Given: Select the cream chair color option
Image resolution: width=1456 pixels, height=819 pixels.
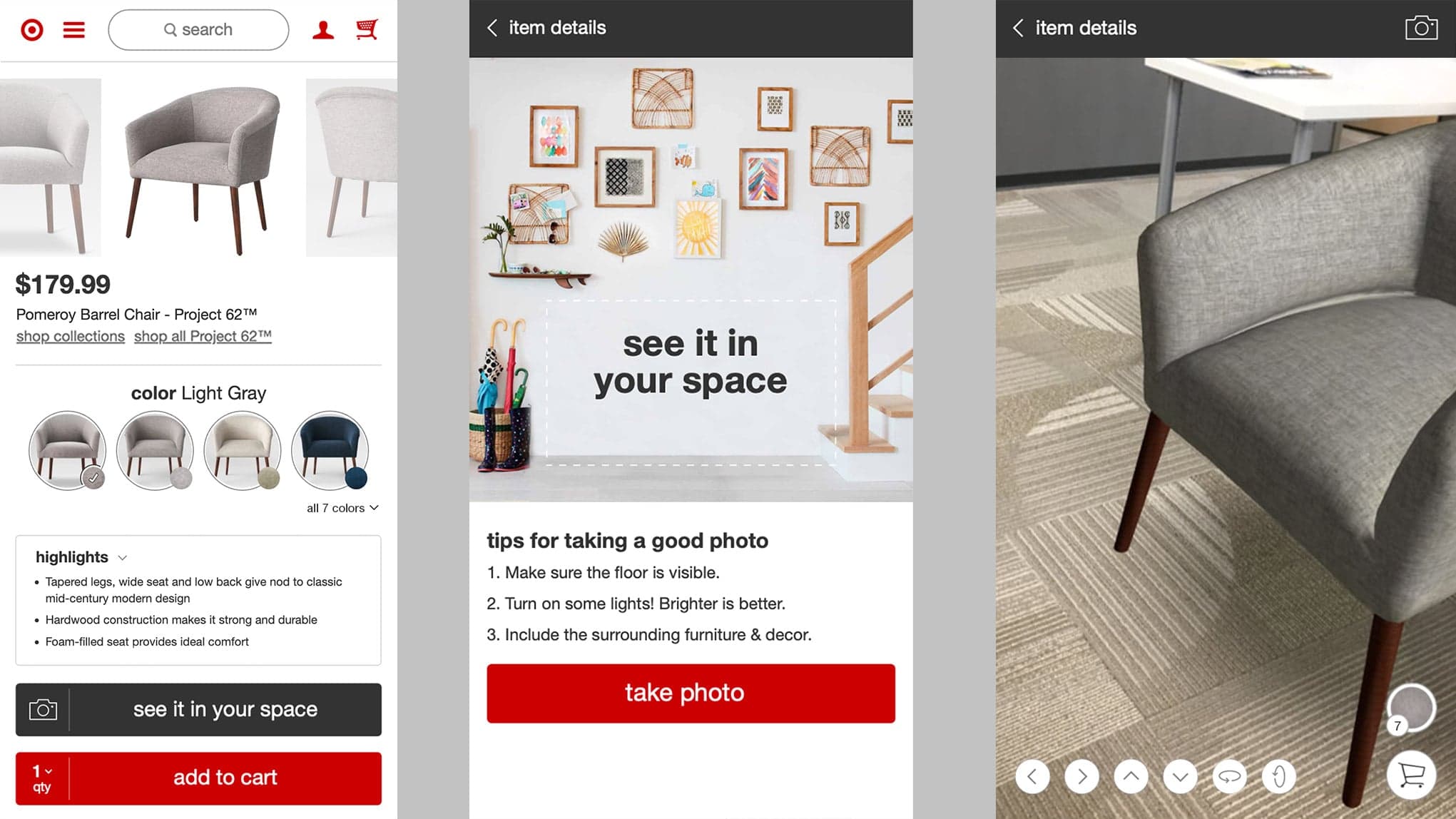Looking at the screenshot, I should 242,450.
